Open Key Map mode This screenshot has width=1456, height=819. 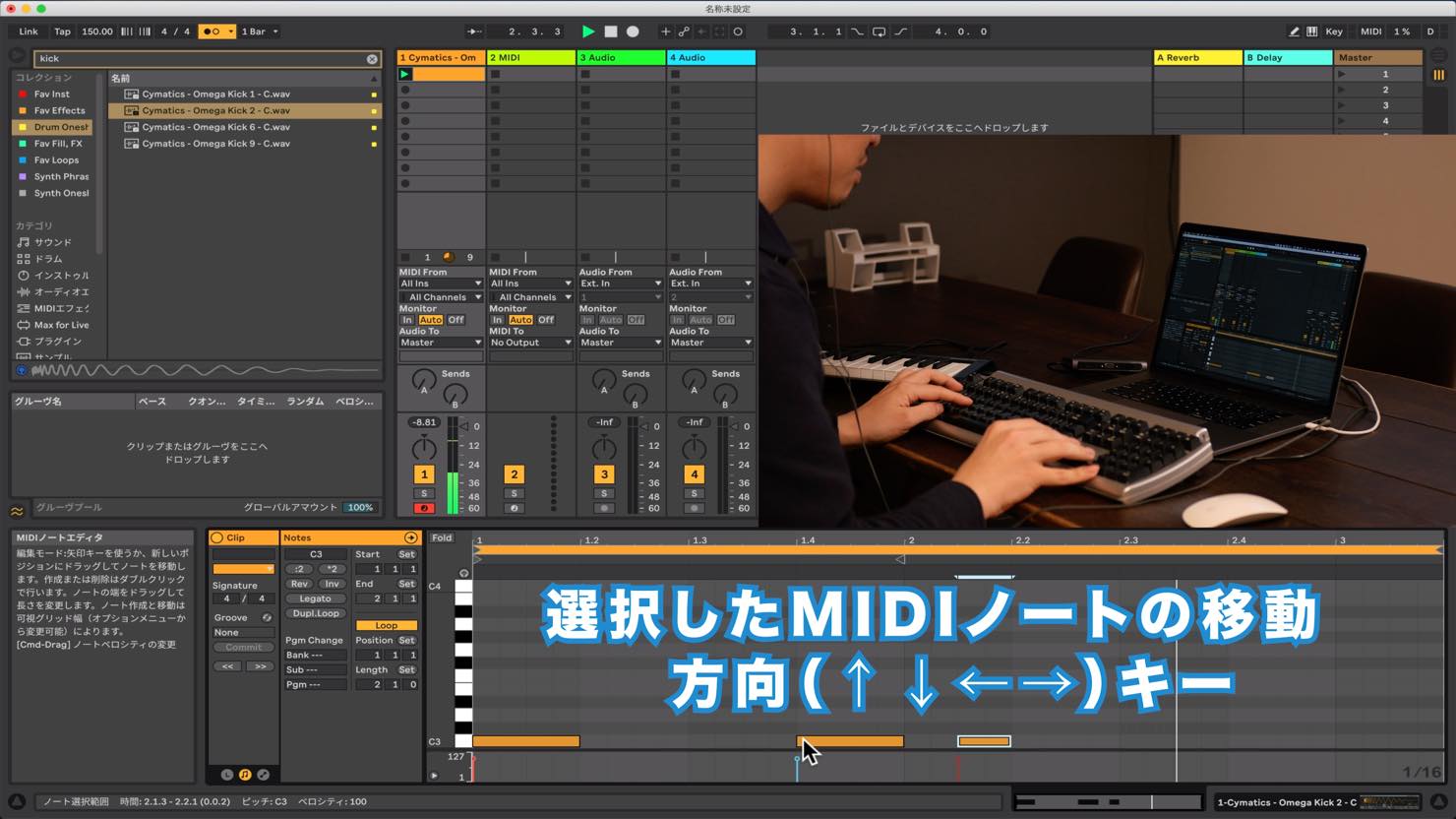click(x=1334, y=31)
